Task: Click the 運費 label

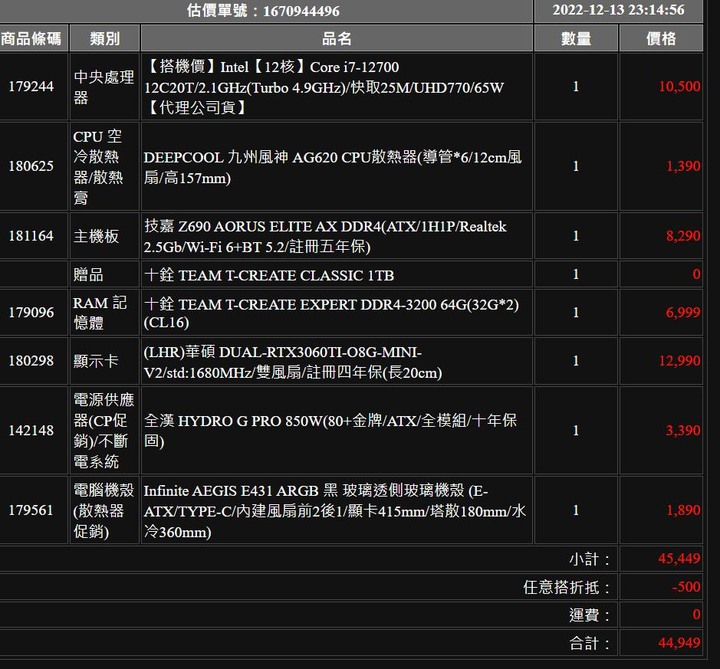Action: click(590, 615)
